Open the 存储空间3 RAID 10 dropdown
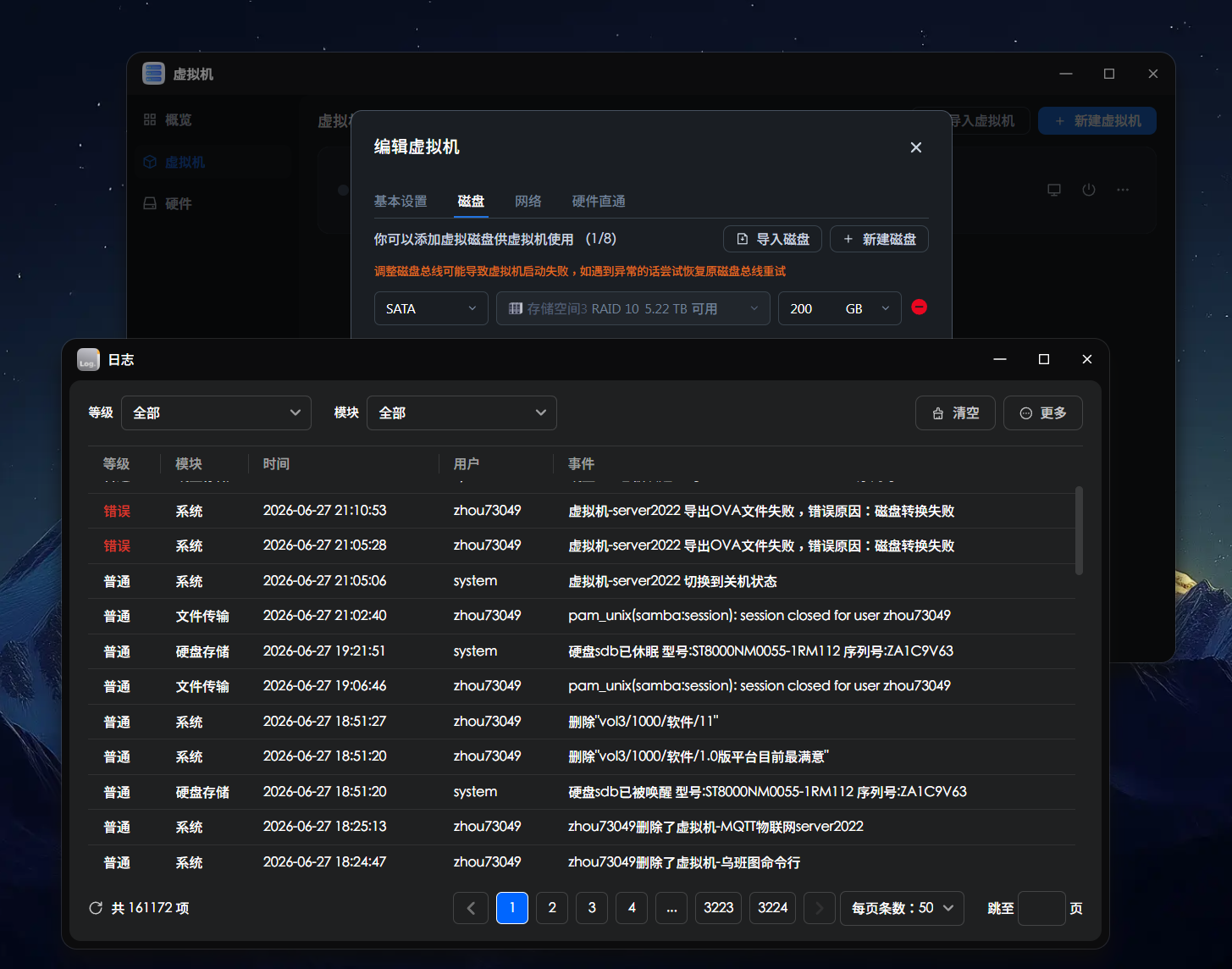Image resolution: width=1232 pixels, height=969 pixels. pos(633,308)
